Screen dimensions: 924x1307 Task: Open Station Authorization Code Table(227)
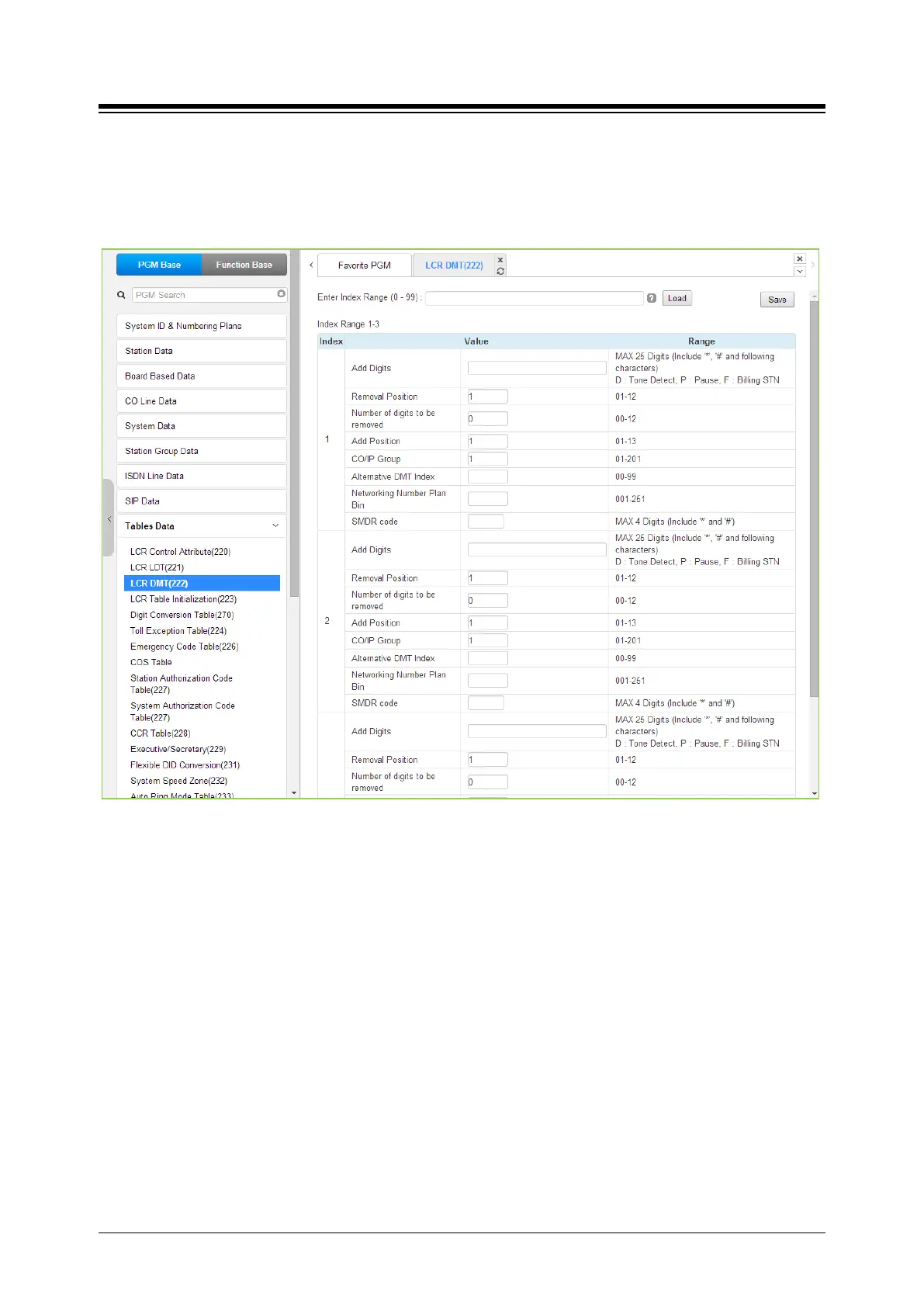click(182, 684)
